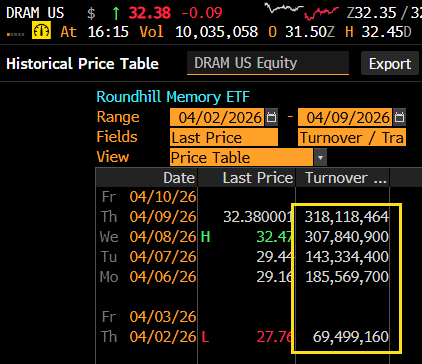
Task: Select the Turnover / Tra field box
Action: pos(352,137)
